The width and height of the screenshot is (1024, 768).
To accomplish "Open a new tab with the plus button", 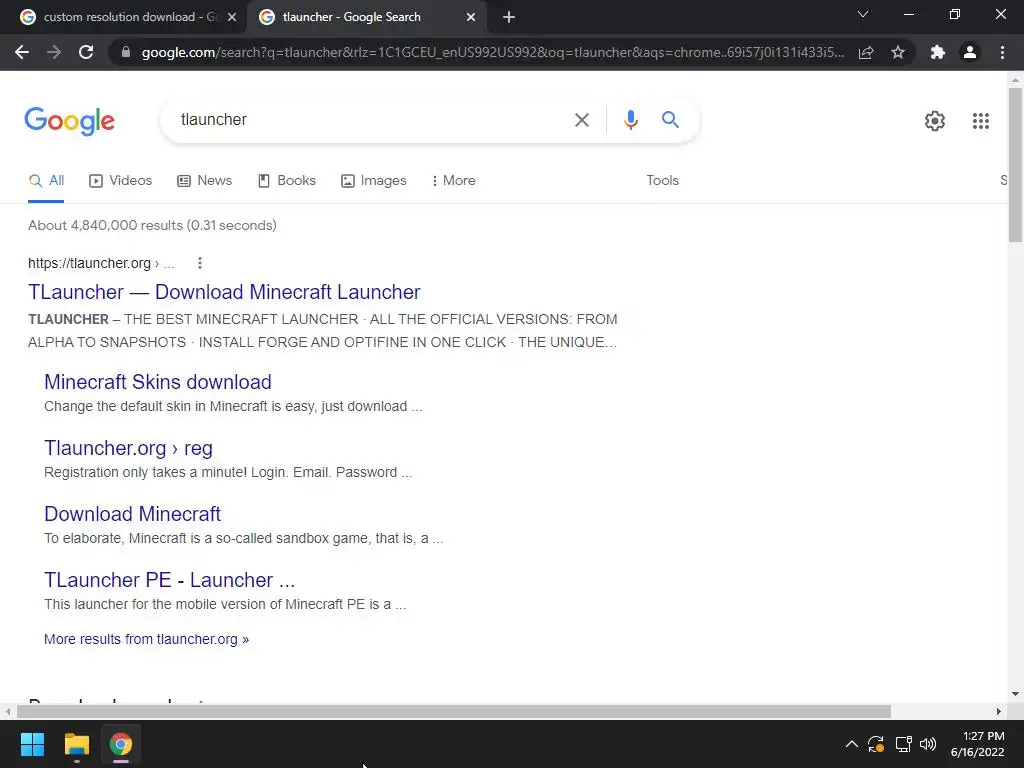I will (509, 17).
